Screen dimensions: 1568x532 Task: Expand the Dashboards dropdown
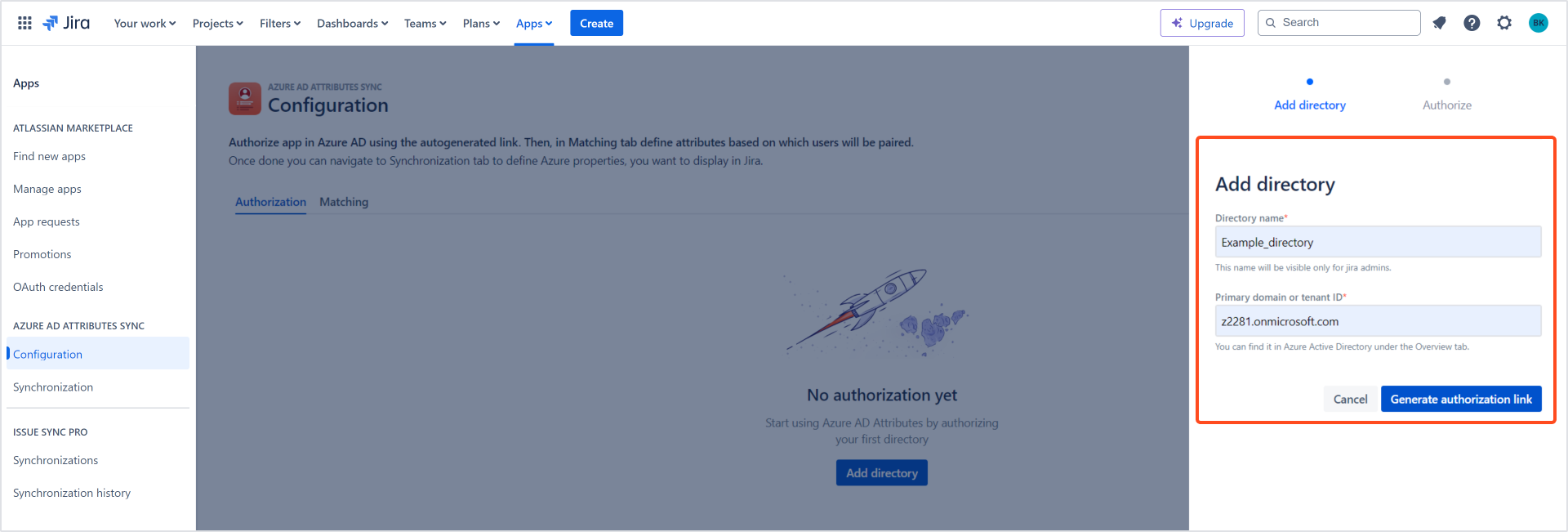[x=352, y=23]
